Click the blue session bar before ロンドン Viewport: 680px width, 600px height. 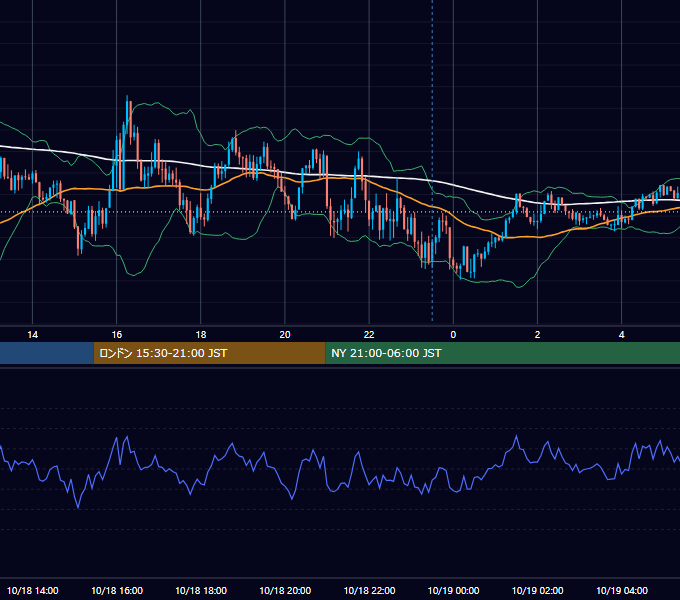coord(47,353)
